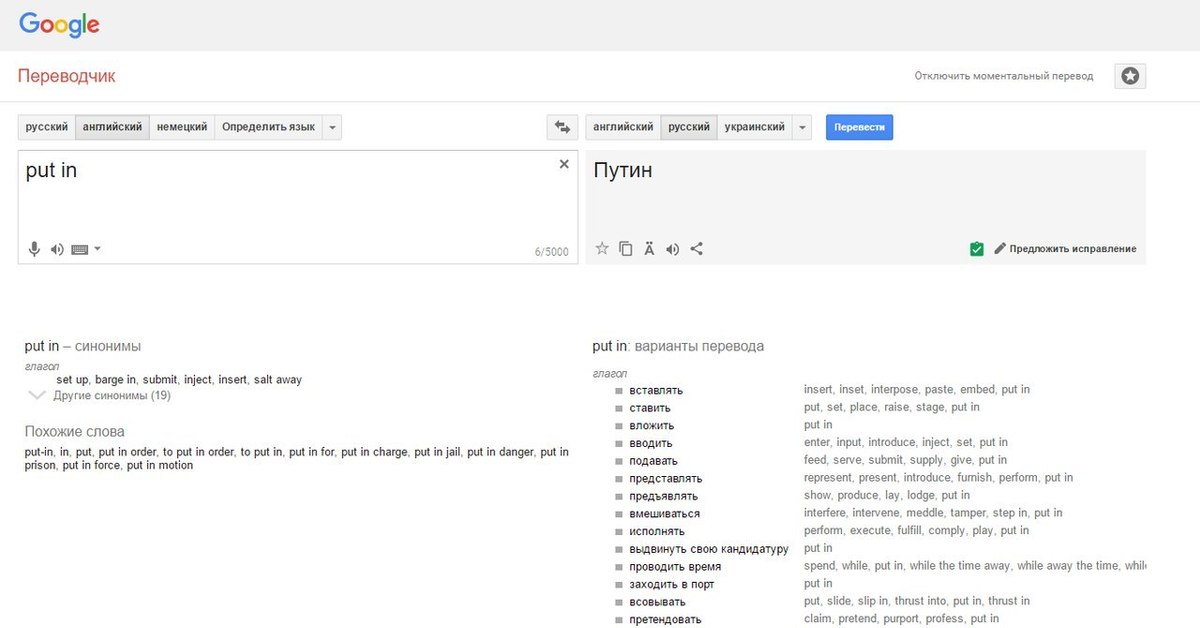1200x628 pixels.
Task: Open the target language dropdown arrow
Action: click(x=802, y=127)
